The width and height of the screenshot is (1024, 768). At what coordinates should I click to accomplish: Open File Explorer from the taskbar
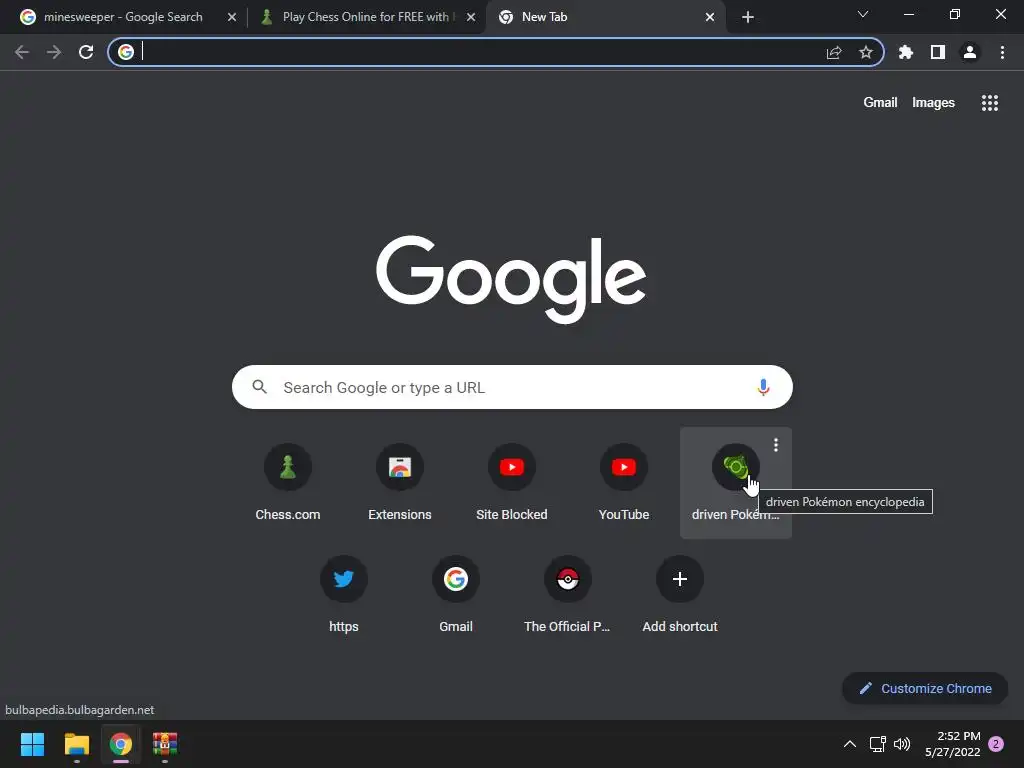coord(76,744)
